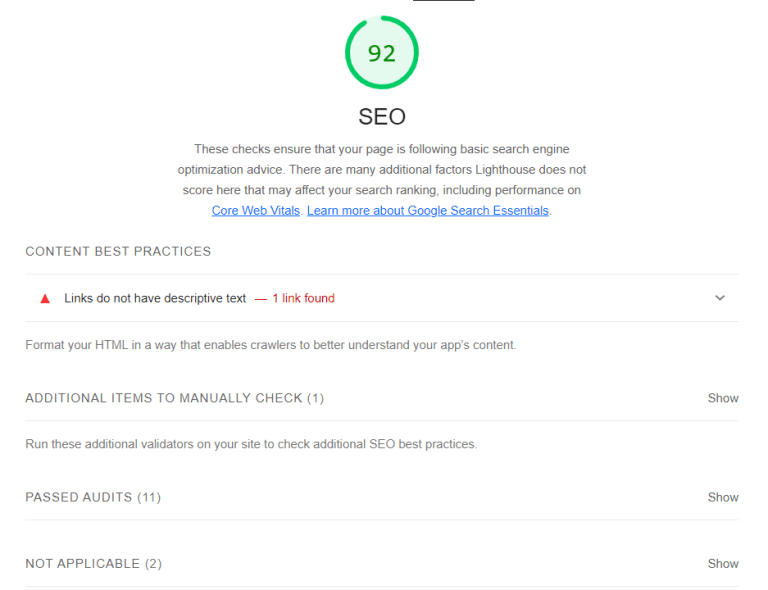
Task: Click the 'Not Applicable (2)' heading
Action: [93, 564]
